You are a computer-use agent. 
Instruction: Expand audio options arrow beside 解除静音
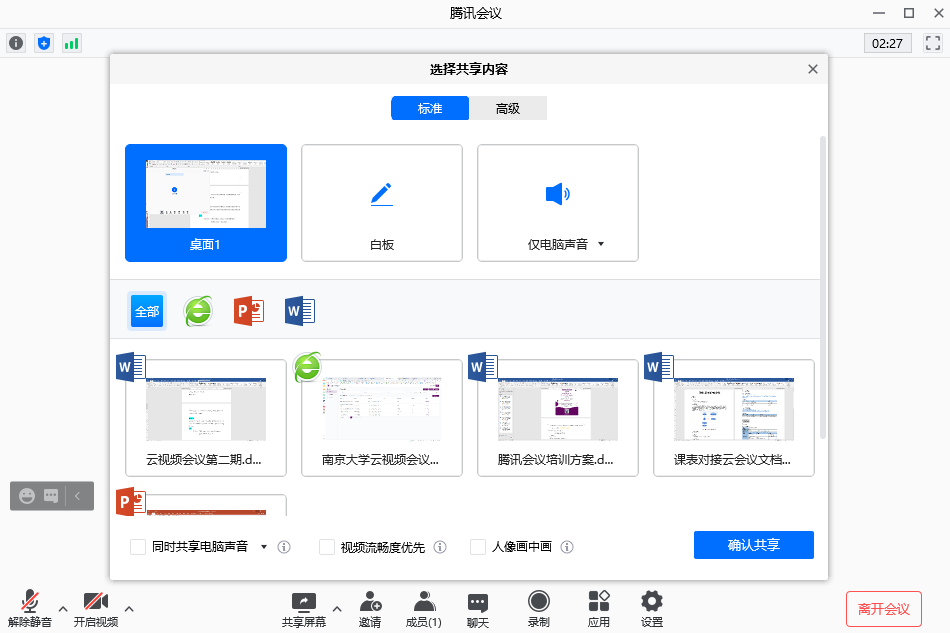(x=63, y=609)
